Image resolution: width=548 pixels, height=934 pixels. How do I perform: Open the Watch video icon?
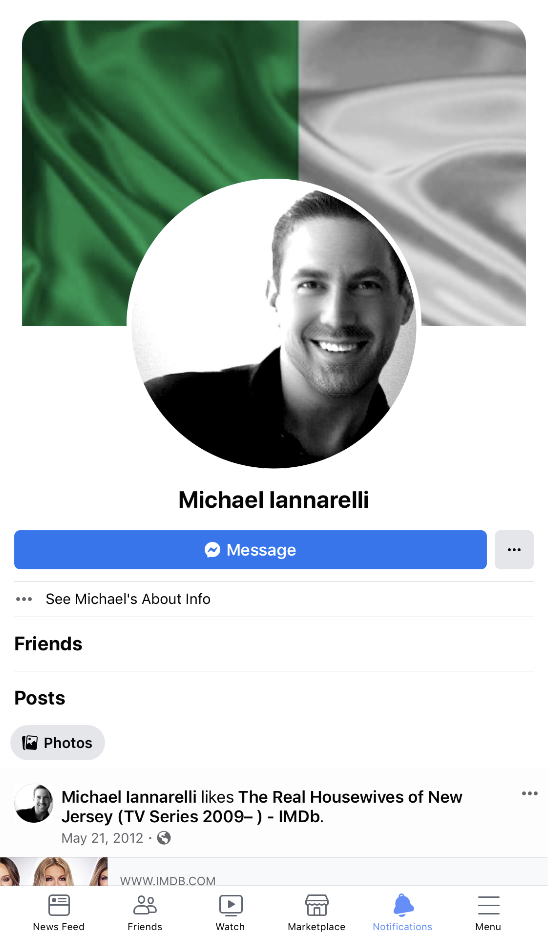(231, 905)
